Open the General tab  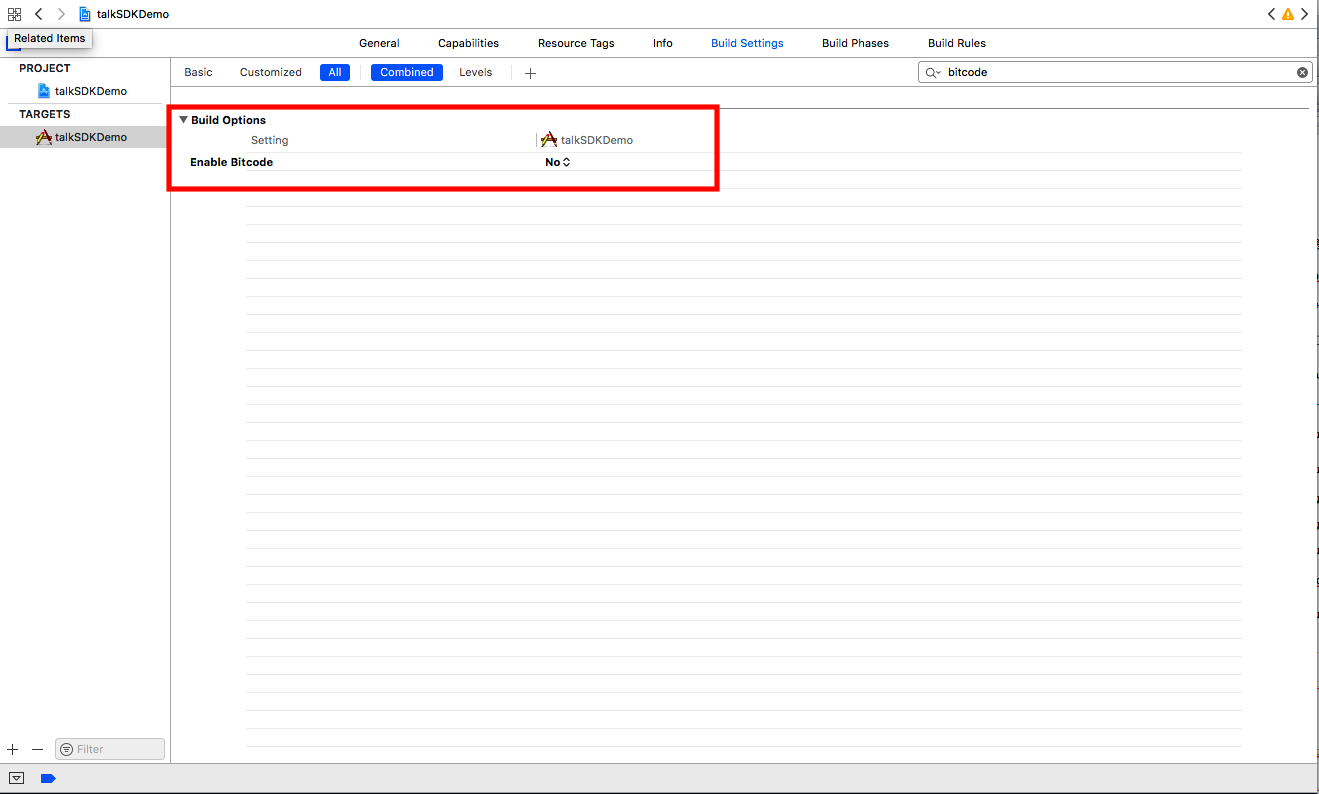tap(379, 43)
